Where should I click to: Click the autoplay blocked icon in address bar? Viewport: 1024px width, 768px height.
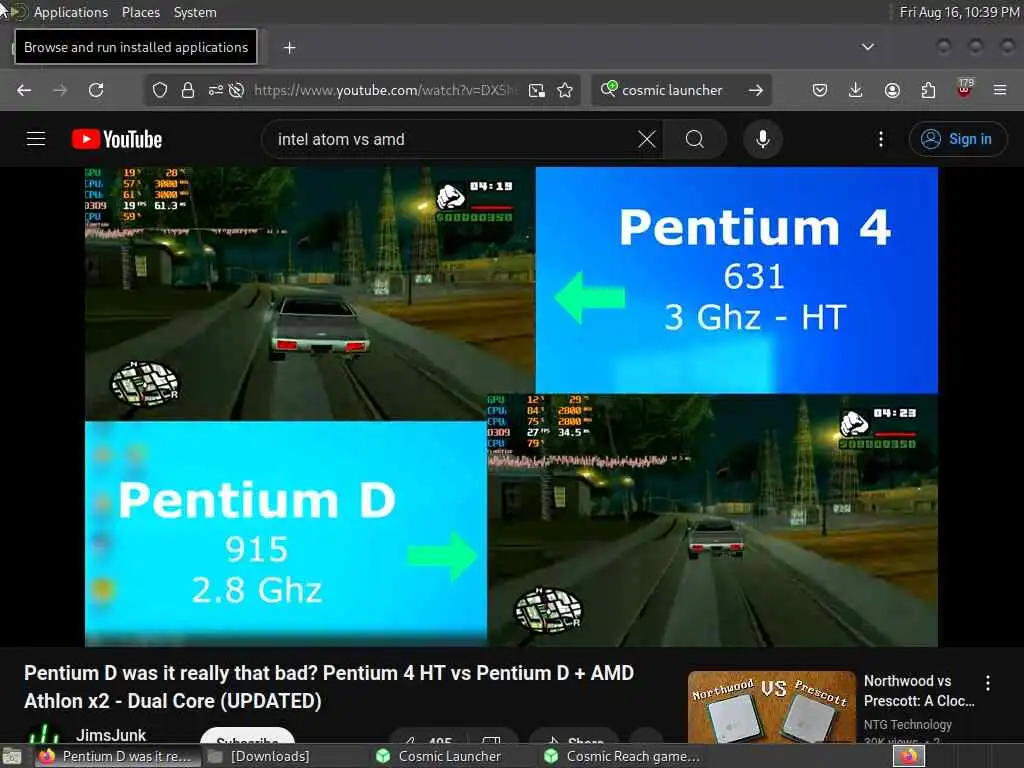click(236, 90)
